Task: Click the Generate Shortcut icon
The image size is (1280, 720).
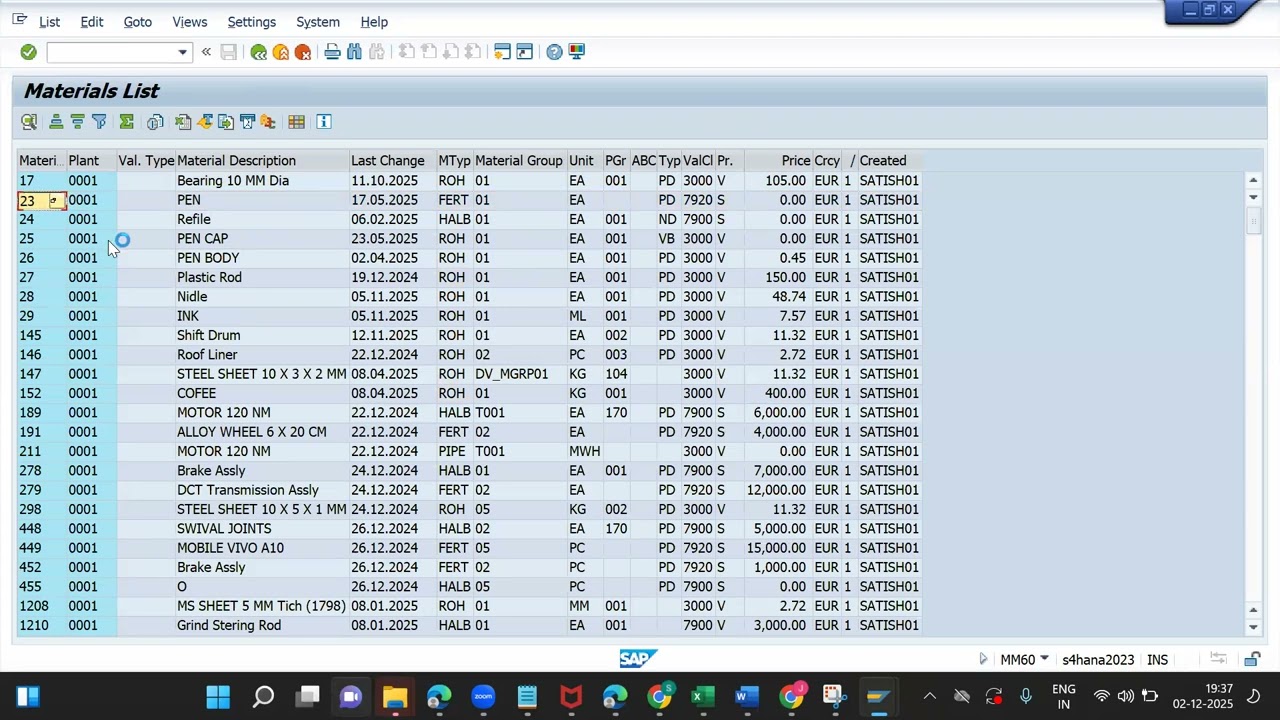Action: [524, 52]
